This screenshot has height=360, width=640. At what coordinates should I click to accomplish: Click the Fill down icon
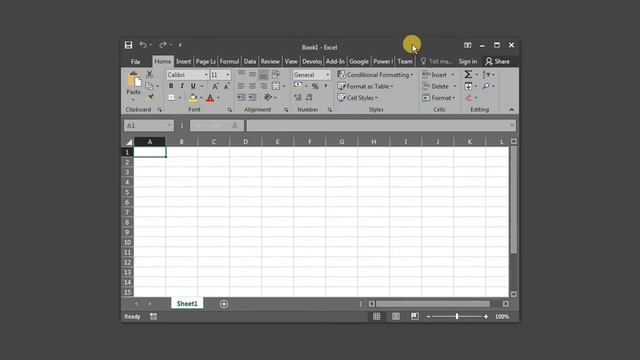click(468, 86)
